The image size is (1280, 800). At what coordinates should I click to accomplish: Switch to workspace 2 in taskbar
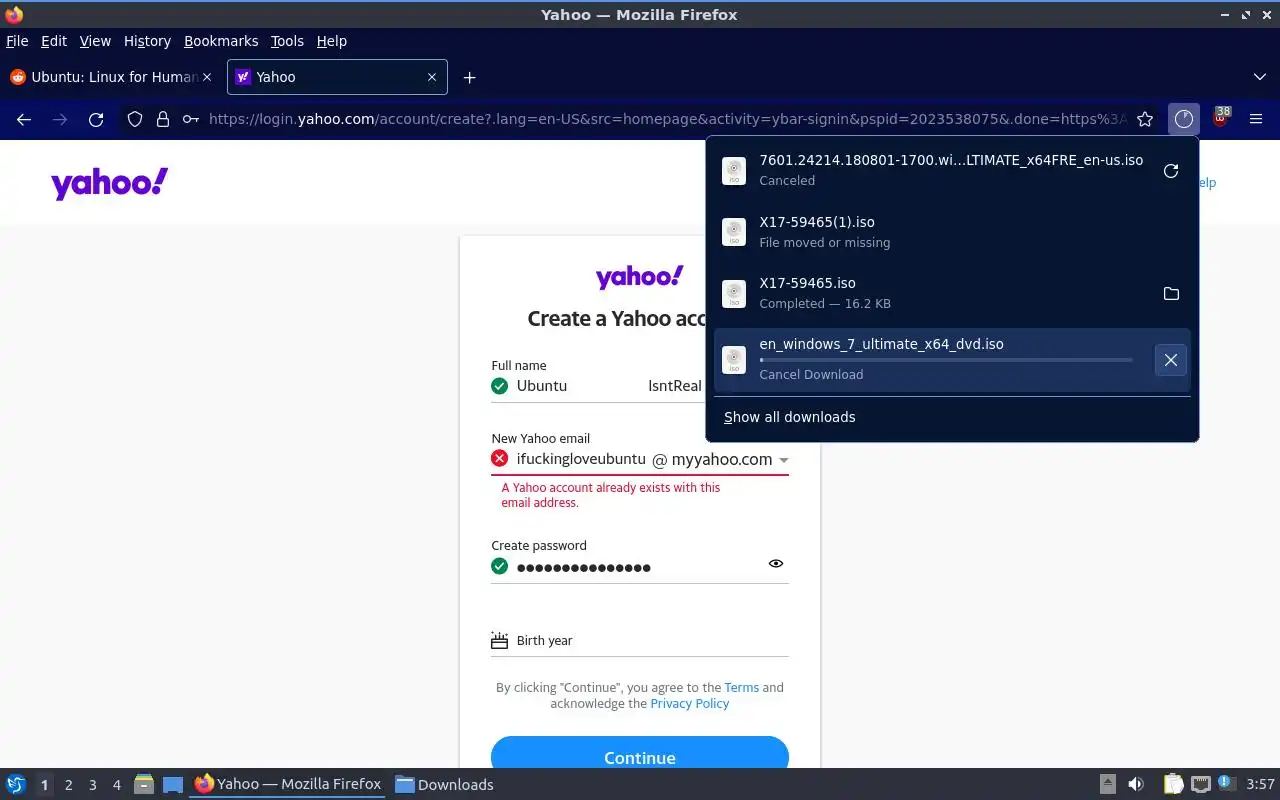pos(68,785)
